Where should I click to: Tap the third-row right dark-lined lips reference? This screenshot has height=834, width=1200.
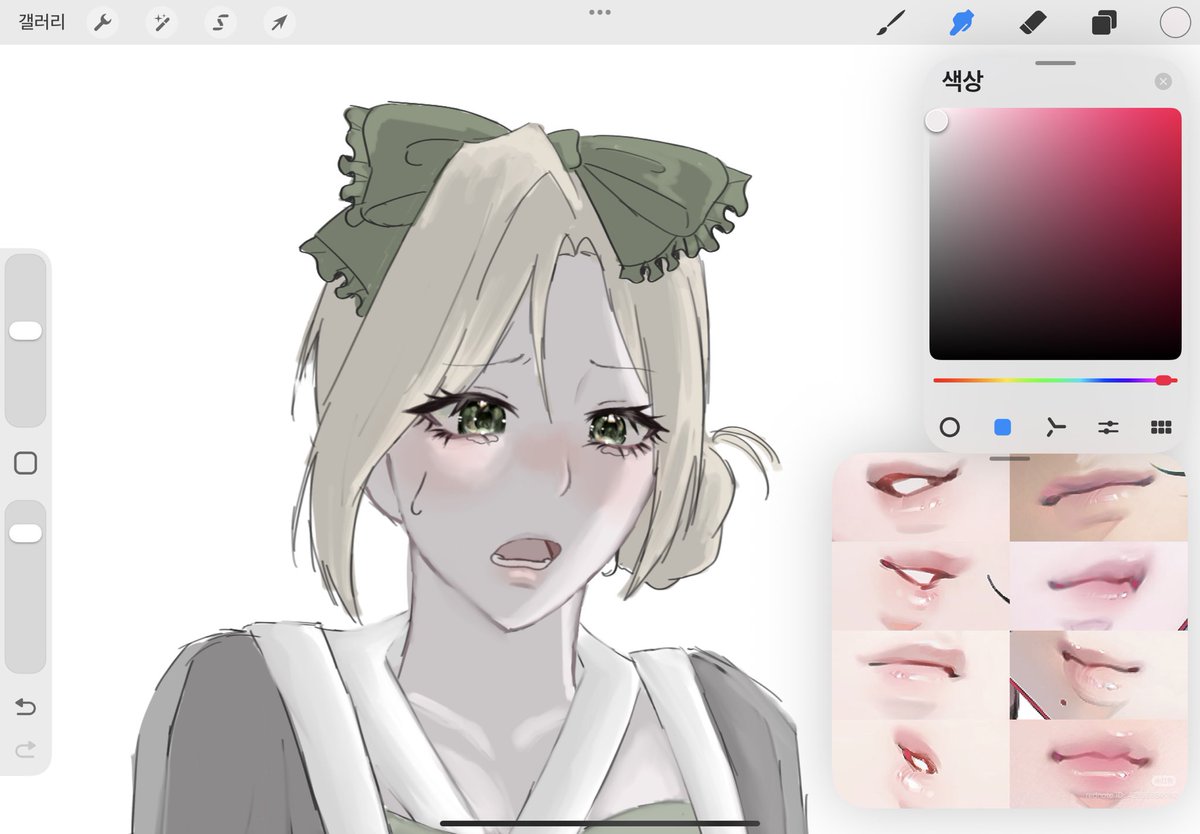click(1100, 675)
